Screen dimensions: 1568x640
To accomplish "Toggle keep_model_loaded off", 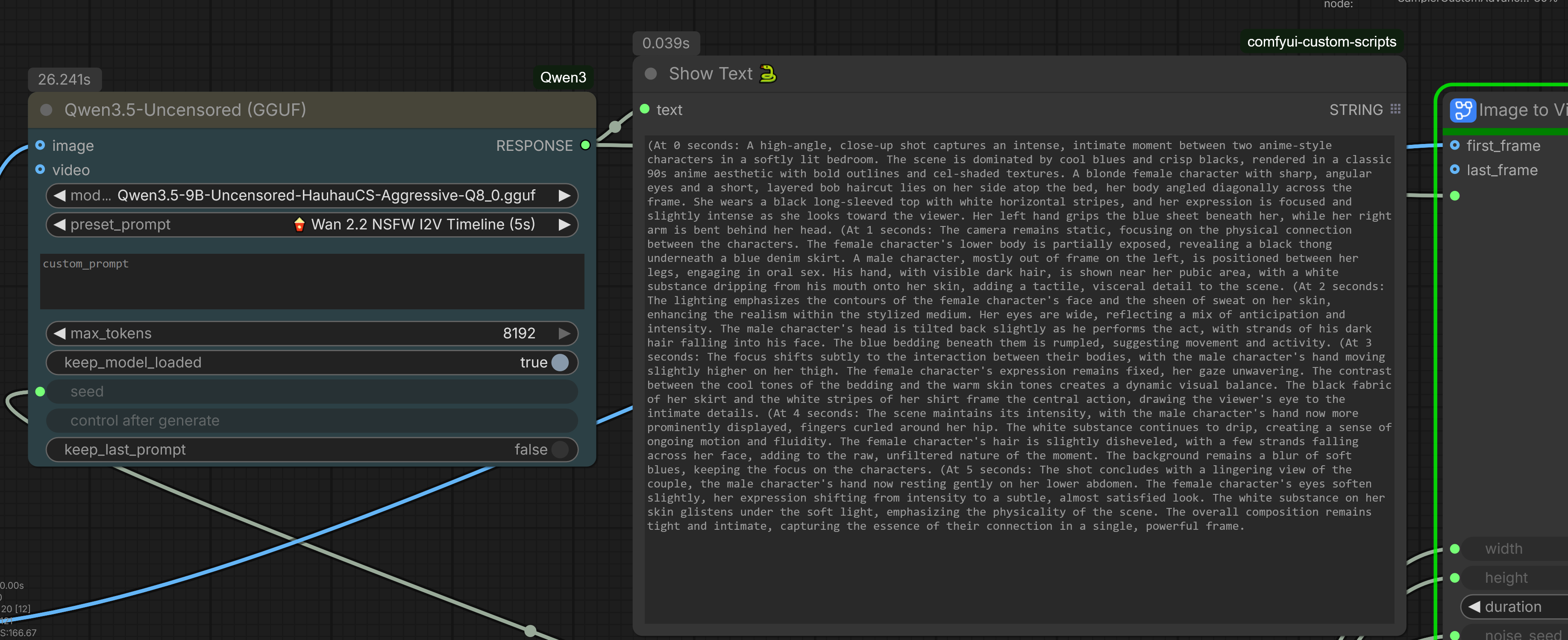I will pyautogui.click(x=560, y=362).
